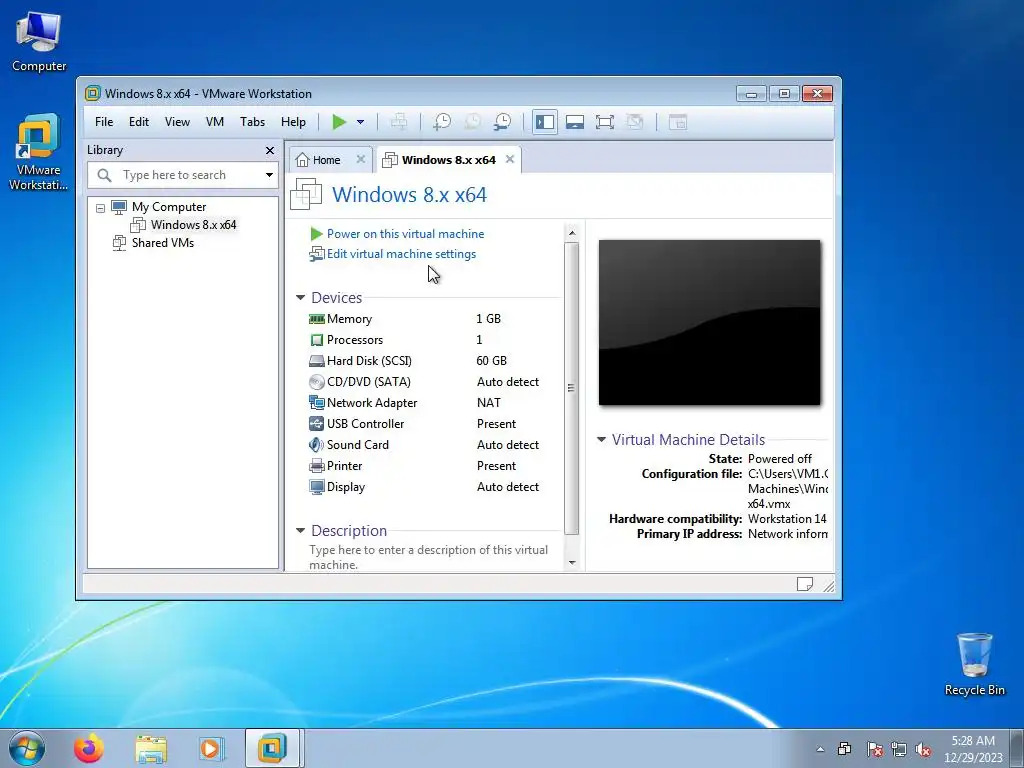Open Windows Media Player from taskbar
This screenshot has height=768, width=1024.
point(211,748)
